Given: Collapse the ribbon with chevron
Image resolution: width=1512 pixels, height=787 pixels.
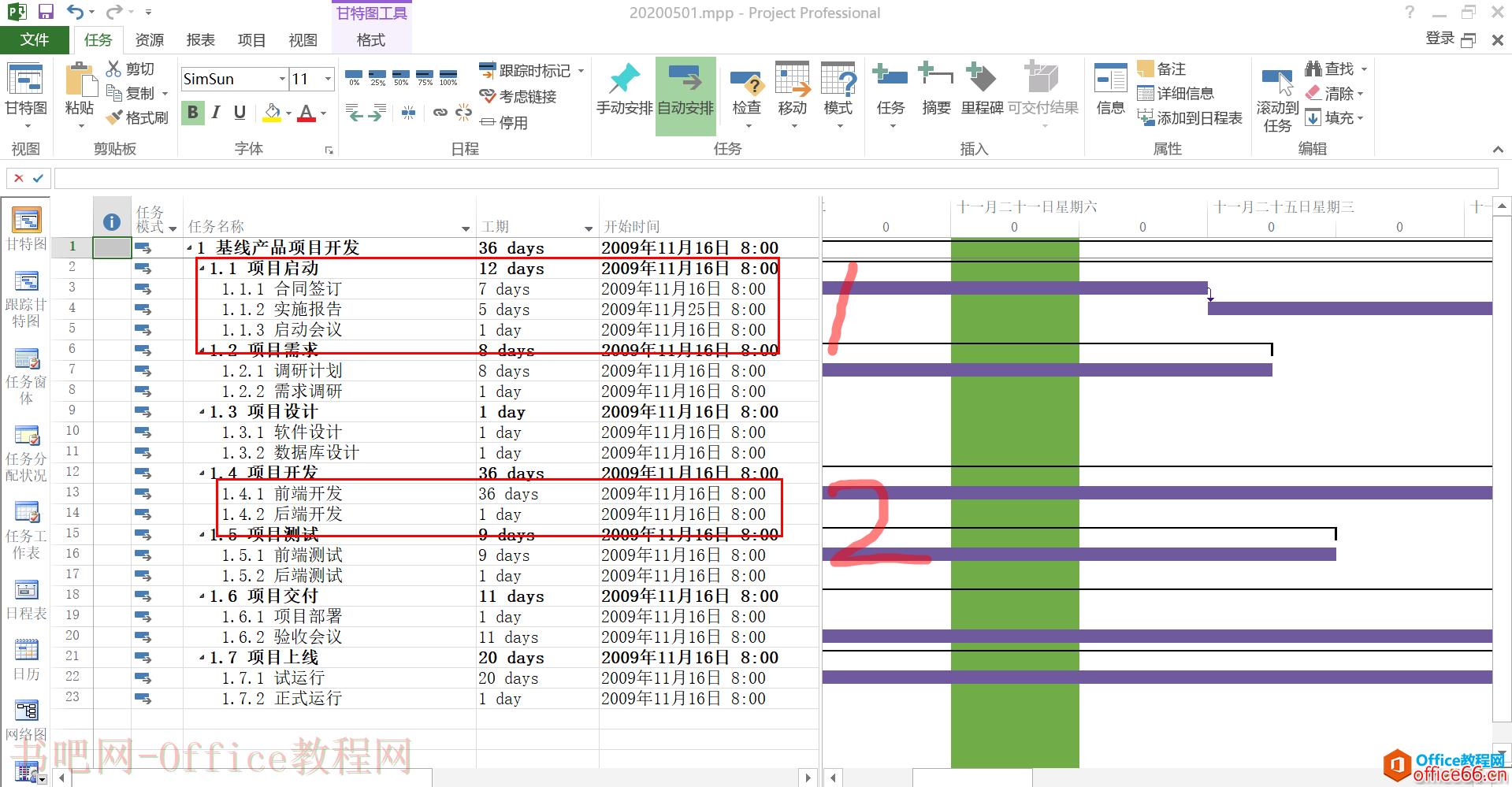Looking at the screenshot, I should pos(1497,149).
